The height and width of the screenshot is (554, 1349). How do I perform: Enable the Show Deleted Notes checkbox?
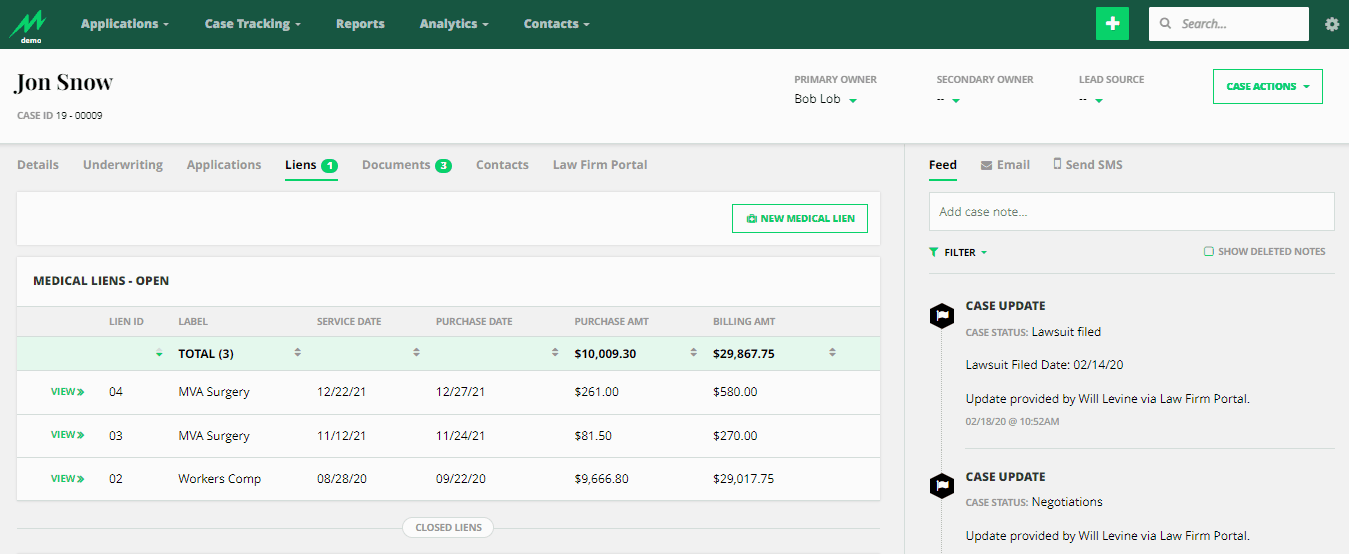(x=1209, y=252)
